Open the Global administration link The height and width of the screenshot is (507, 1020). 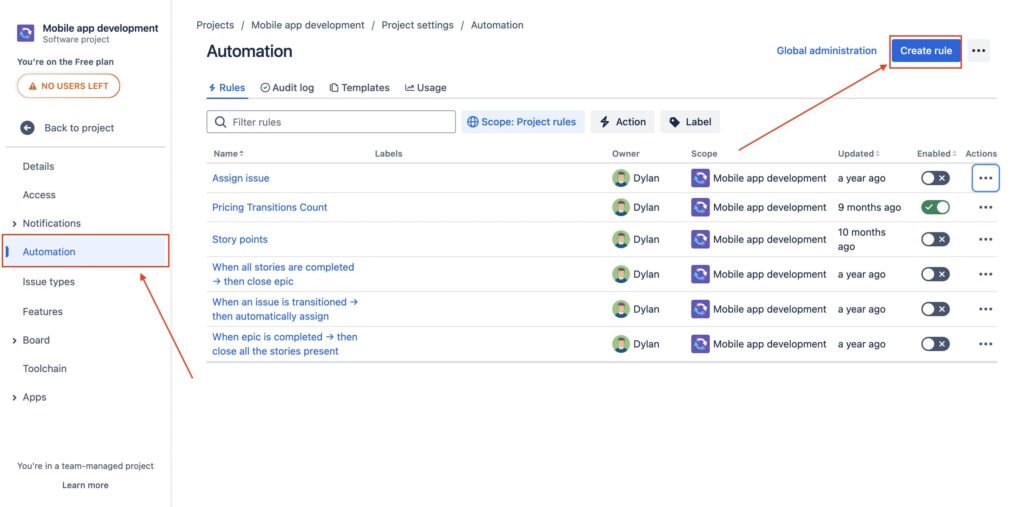[x=826, y=51]
